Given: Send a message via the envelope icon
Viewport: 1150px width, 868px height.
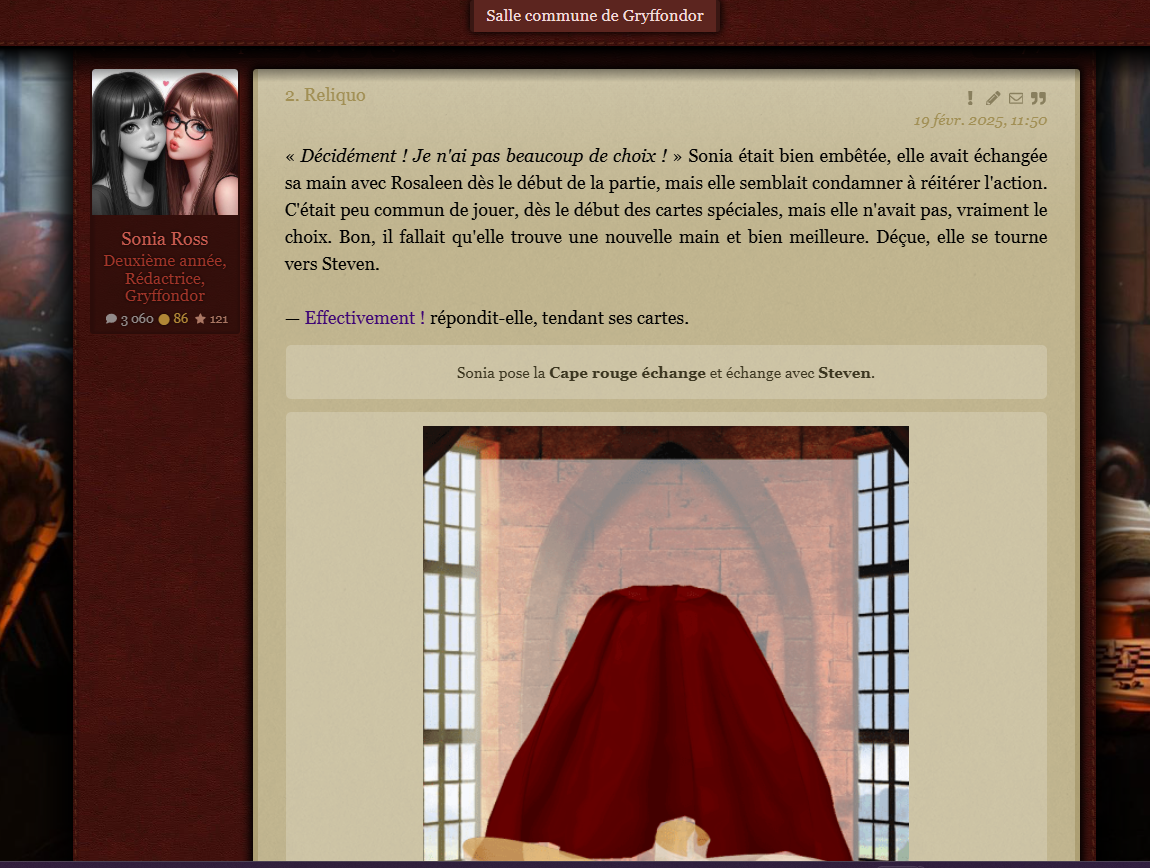Looking at the screenshot, I should [1016, 98].
